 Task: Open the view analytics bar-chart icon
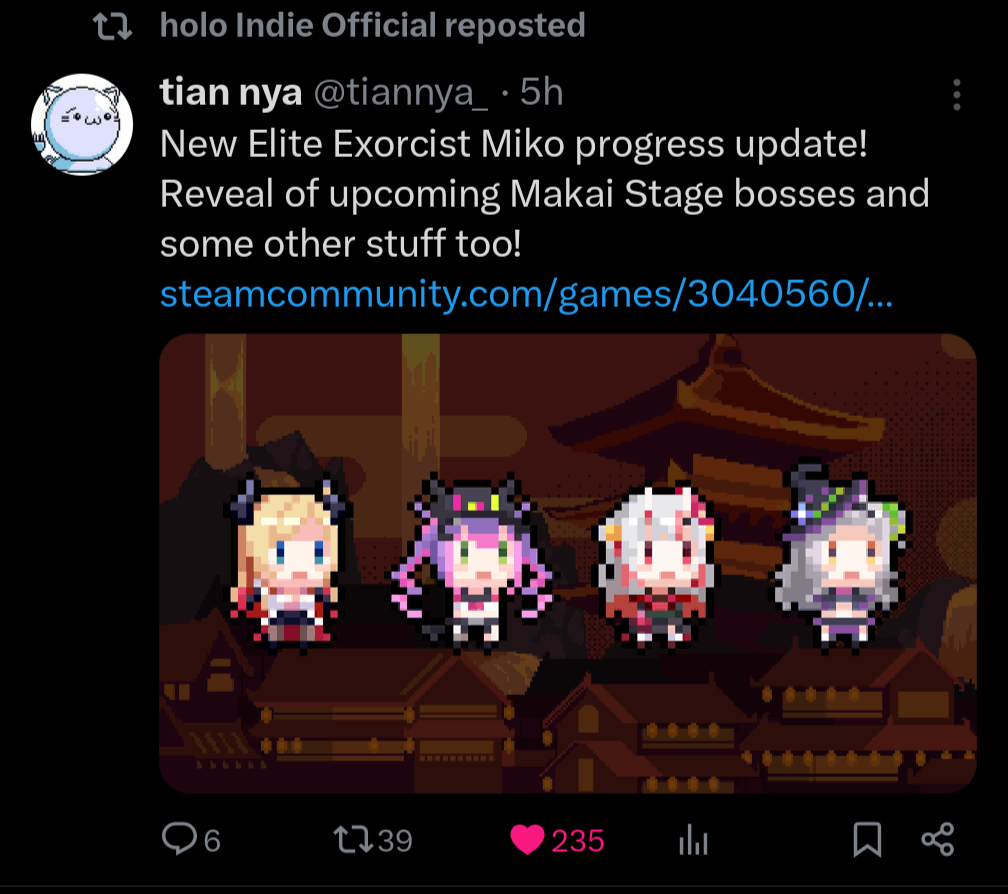click(x=693, y=840)
